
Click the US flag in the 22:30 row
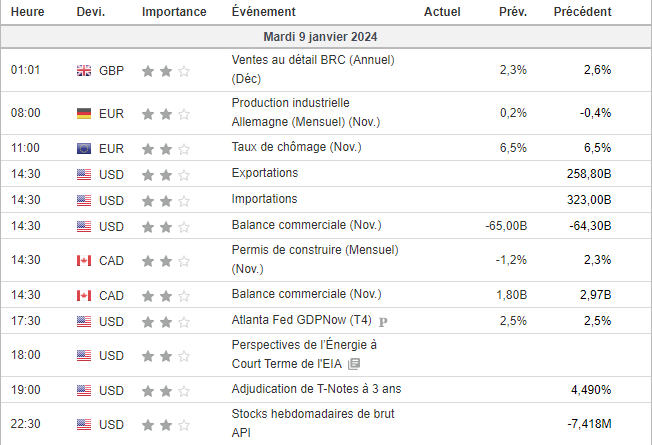84,422
